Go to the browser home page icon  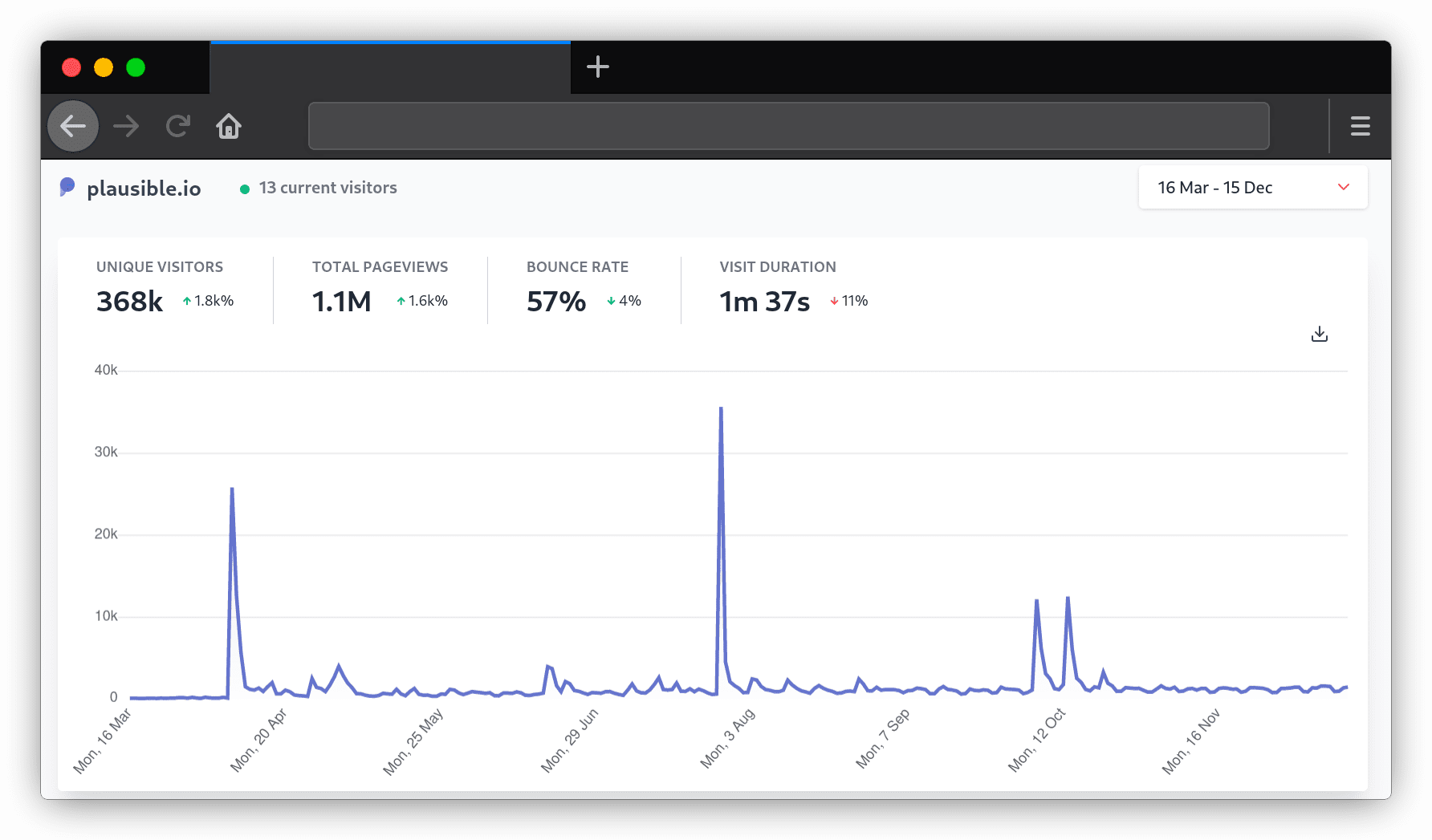(x=229, y=126)
